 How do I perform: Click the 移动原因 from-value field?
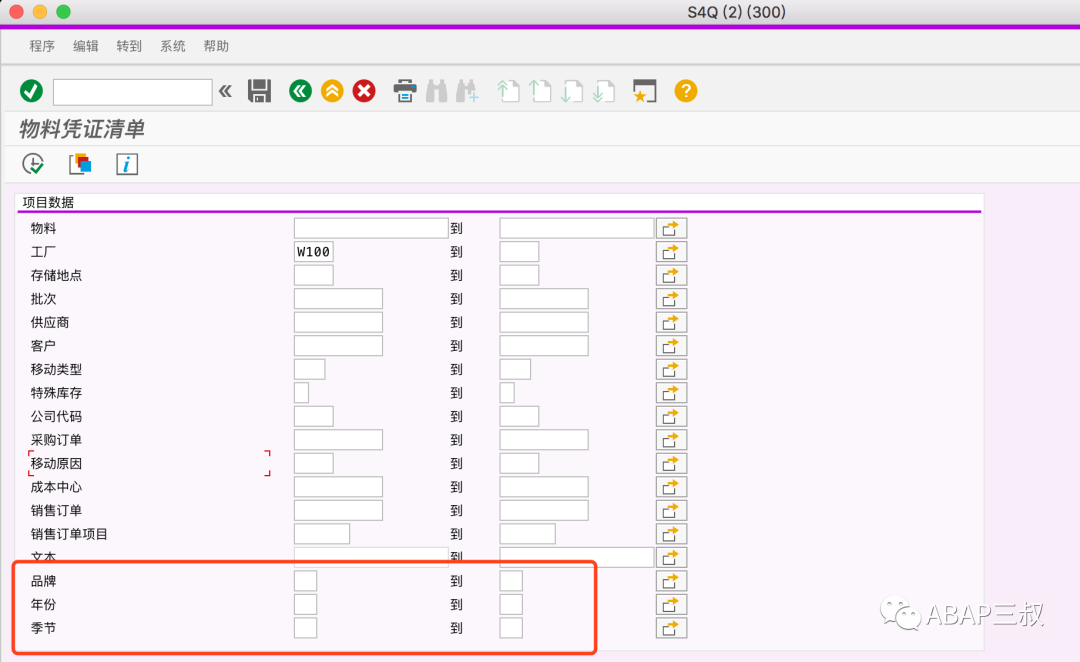tap(313, 464)
